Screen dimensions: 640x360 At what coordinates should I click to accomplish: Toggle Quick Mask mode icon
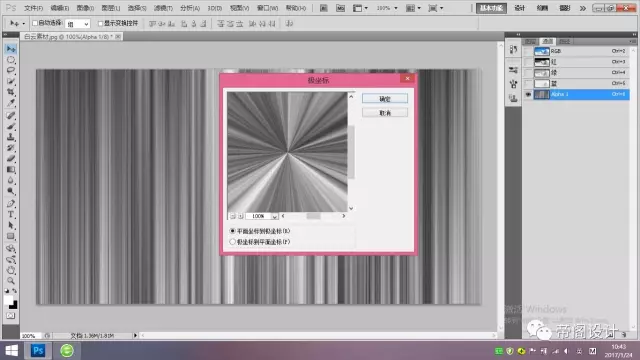coord(11,316)
